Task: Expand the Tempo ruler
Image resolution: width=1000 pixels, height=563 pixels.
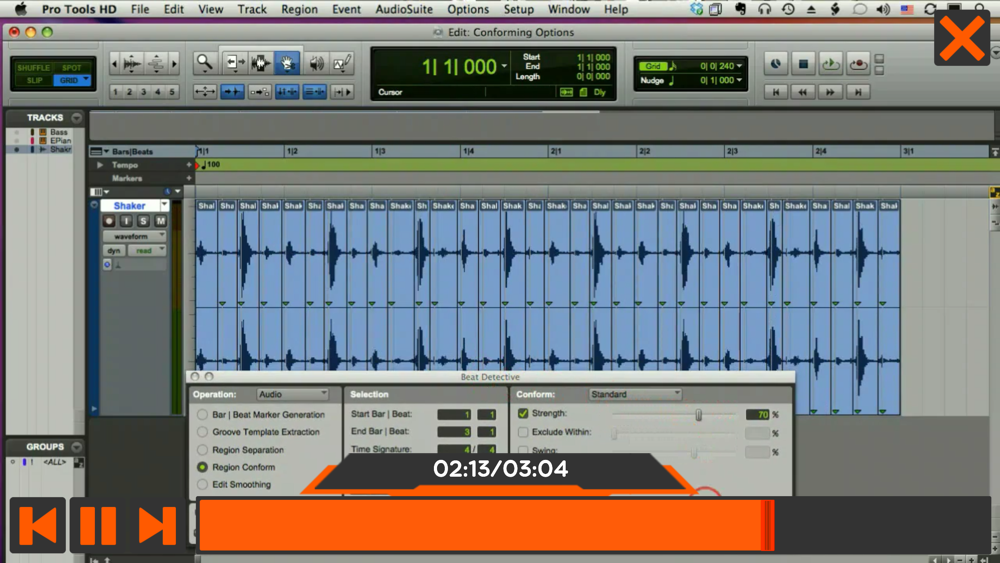Action: click(x=100, y=165)
